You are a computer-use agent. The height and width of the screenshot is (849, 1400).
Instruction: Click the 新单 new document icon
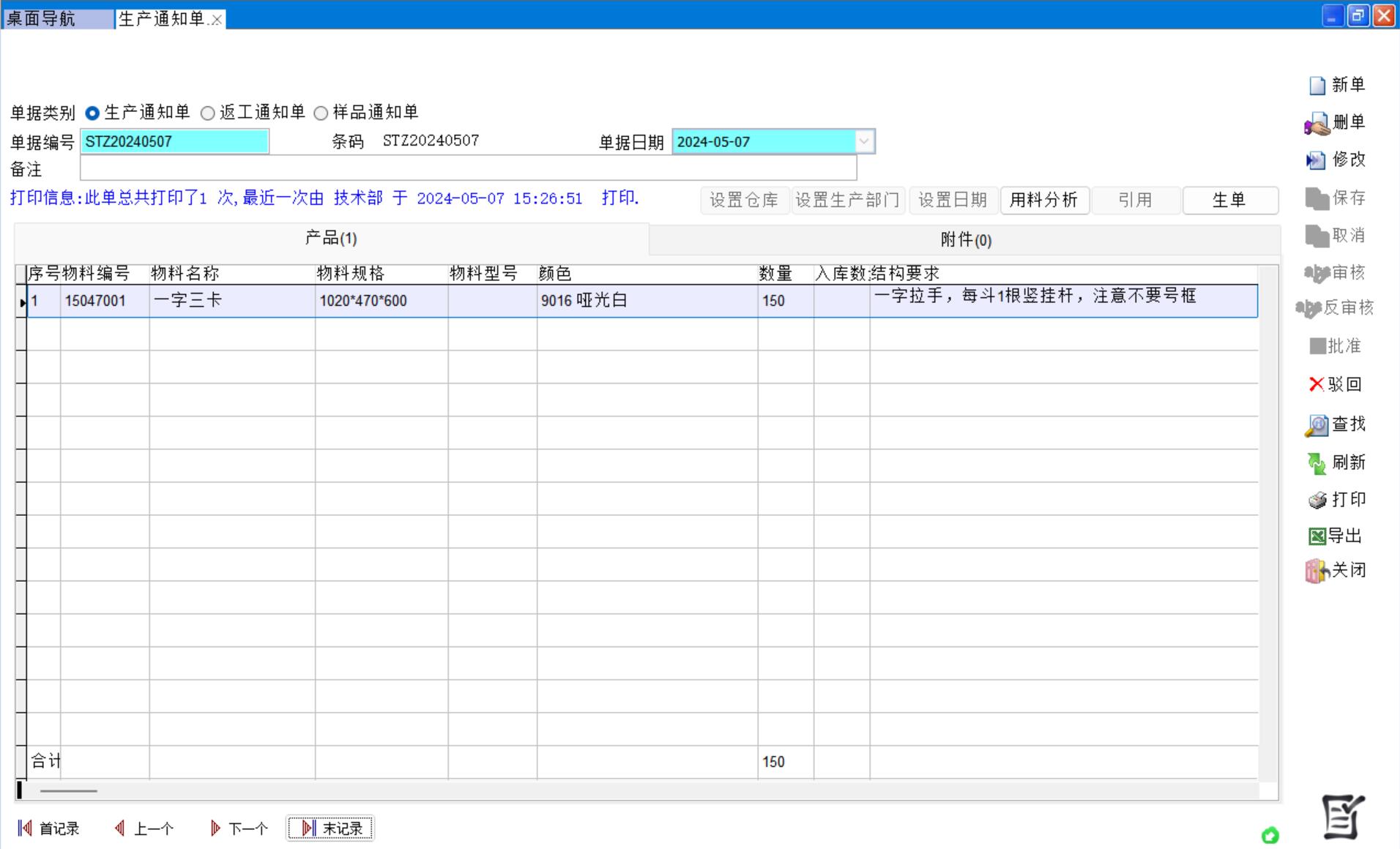[x=1317, y=86]
